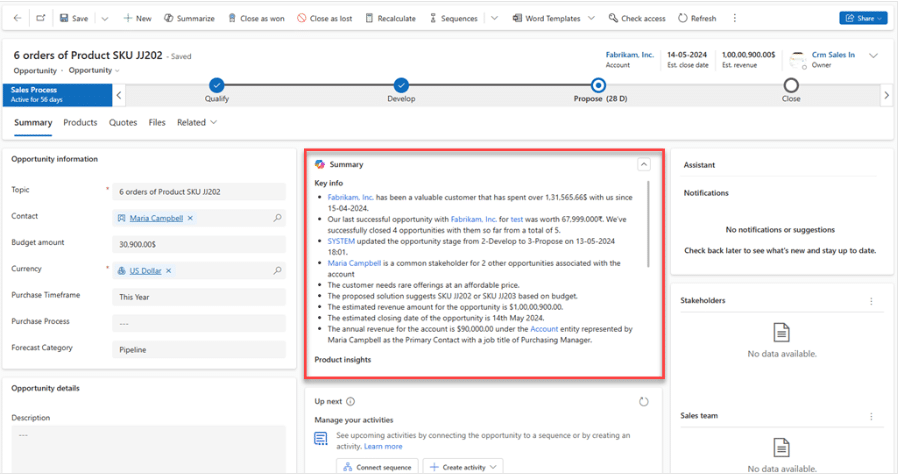Click the Connect sequence button
This screenshot has width=901, height=475.
tap(378, 467)
